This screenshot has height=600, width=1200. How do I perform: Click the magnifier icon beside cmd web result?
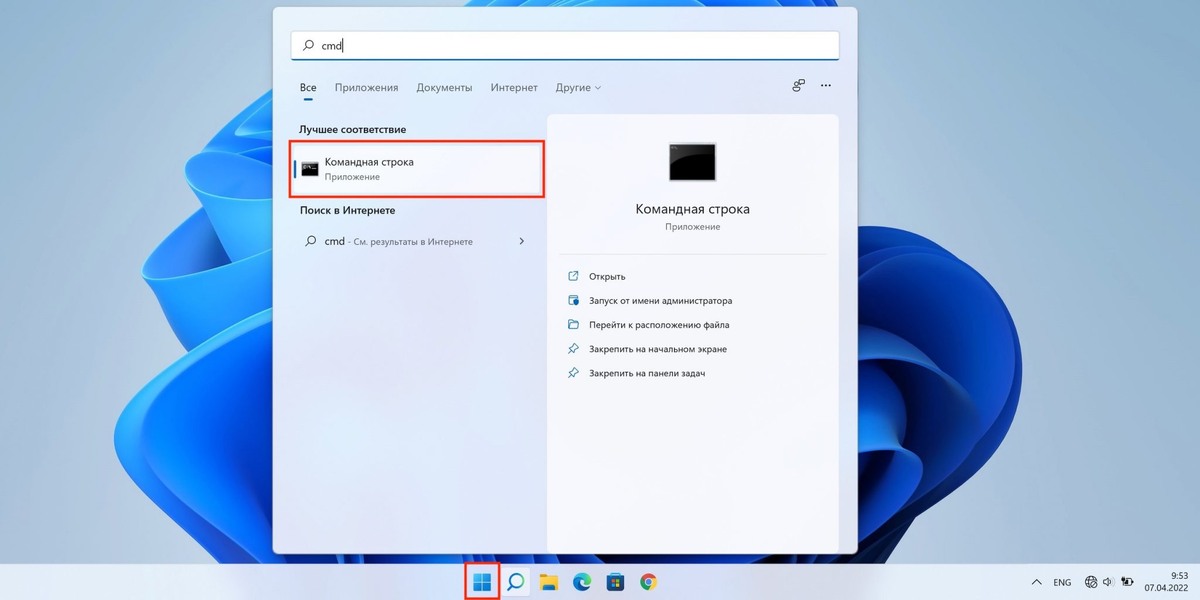coord(311,241)
